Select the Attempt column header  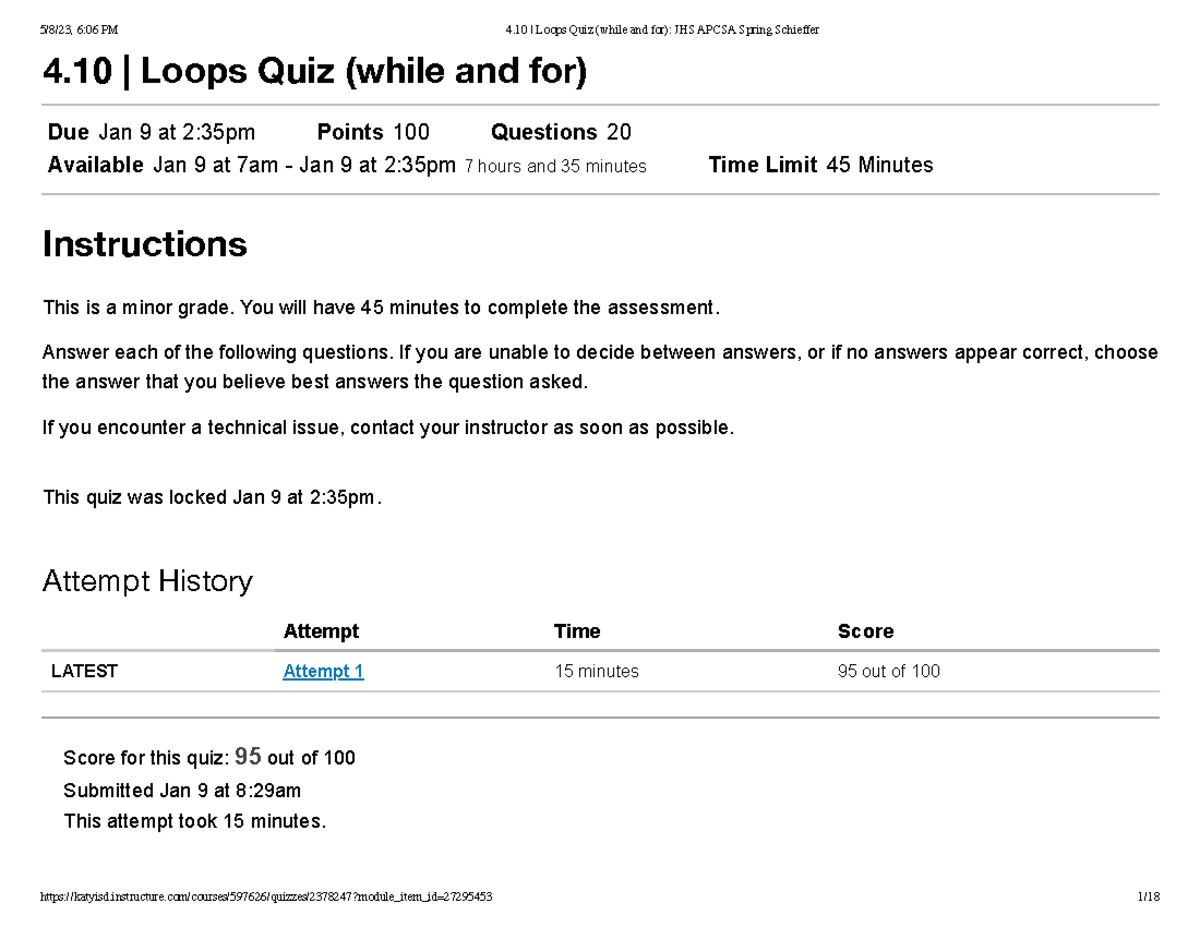(x=321, y=631)
